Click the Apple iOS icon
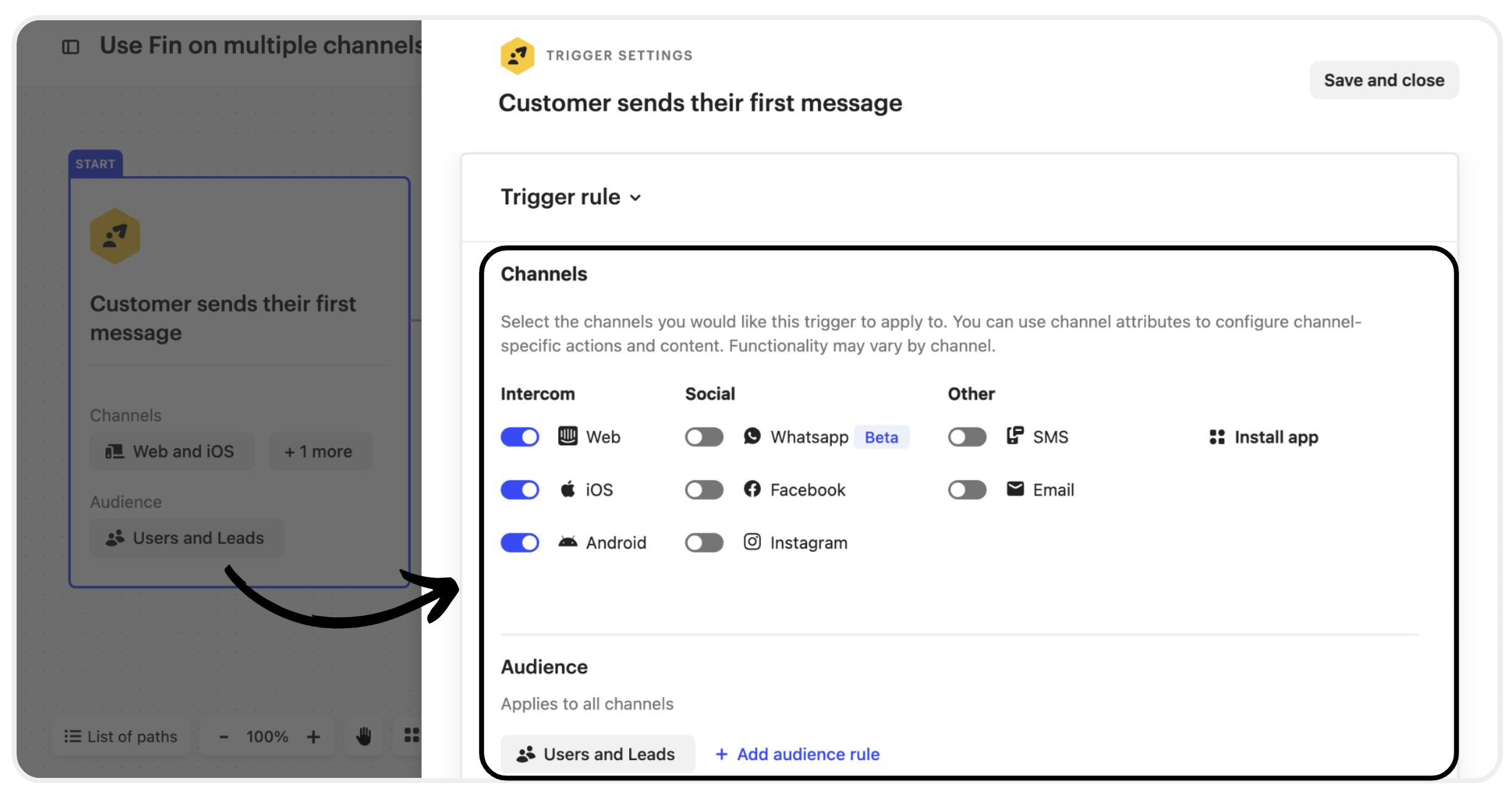The width and height of the screenshot is (1512, 792). (568, 490)
